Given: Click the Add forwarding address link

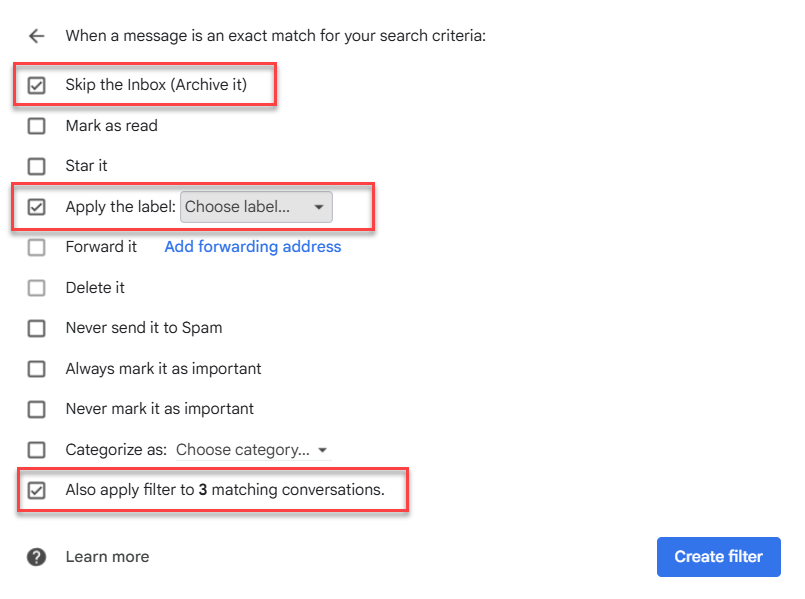Looking at the screenshot, I should pyautogui.click(x=253, y=247).
